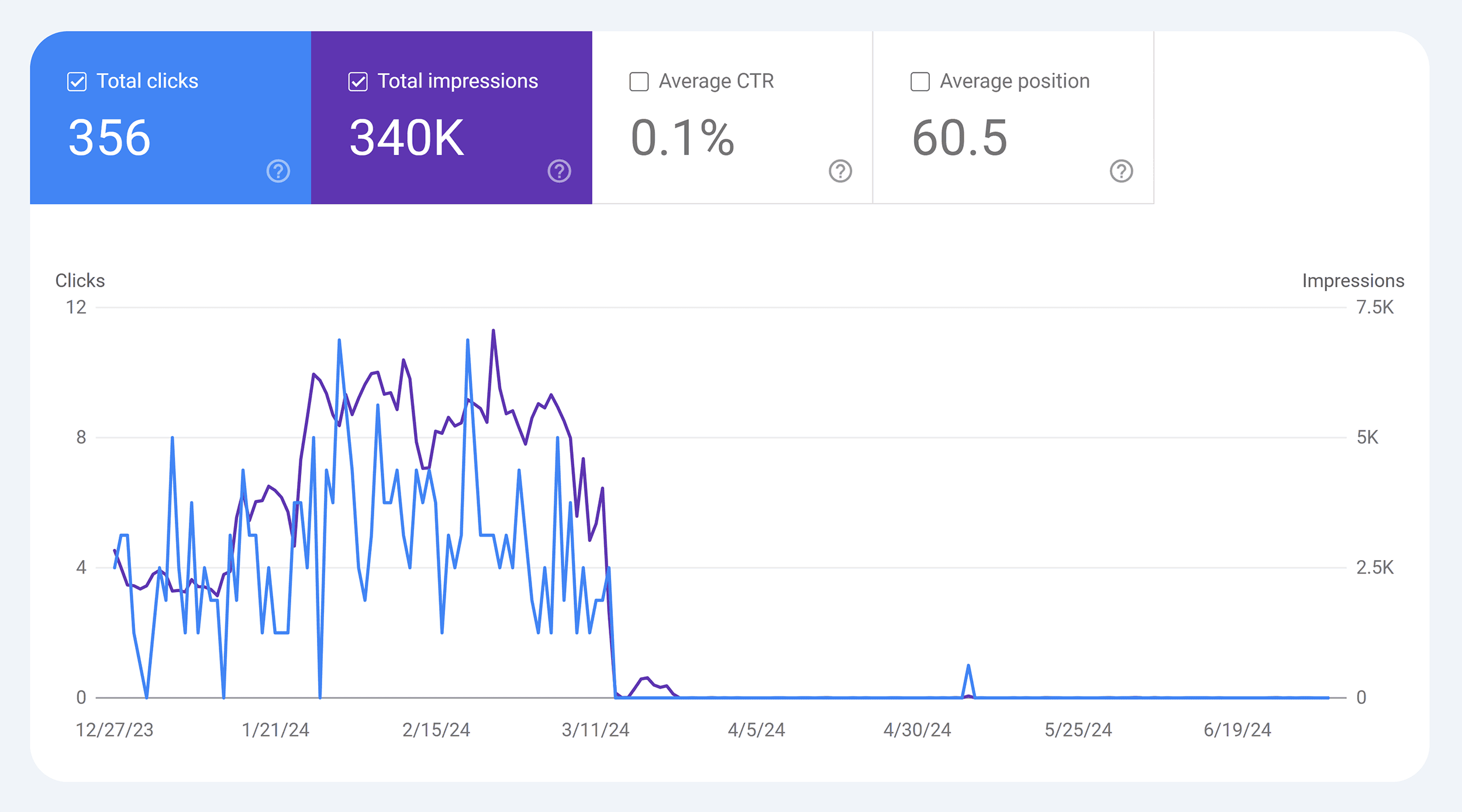Uncheck the Total impressions checkbox

pyautogui.click(x=357, y=82)
